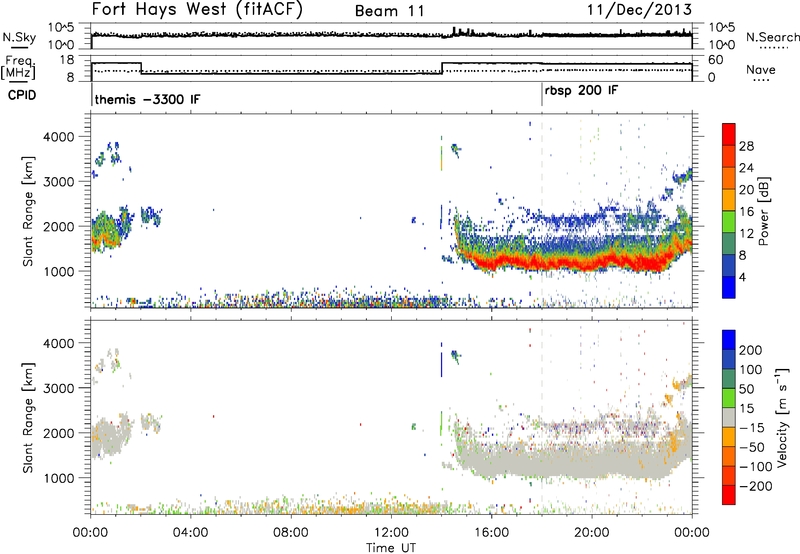The height and width of the screenshot is (554, 800).
Task: Click the '-15' tick on the velocity scale
Action: click(x=752, y=427)
